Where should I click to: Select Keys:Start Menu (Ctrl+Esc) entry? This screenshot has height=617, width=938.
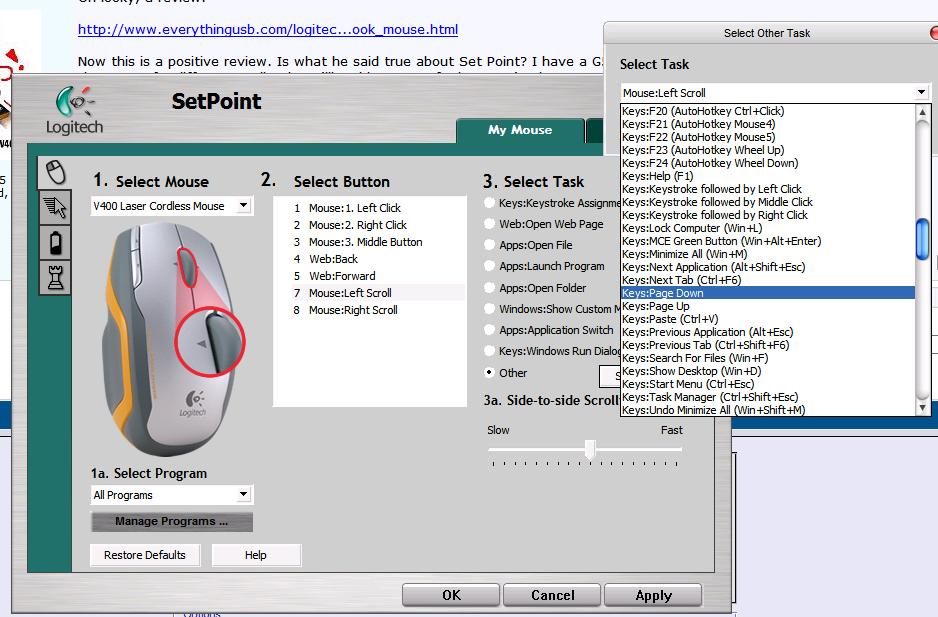(x=768, y=384)
